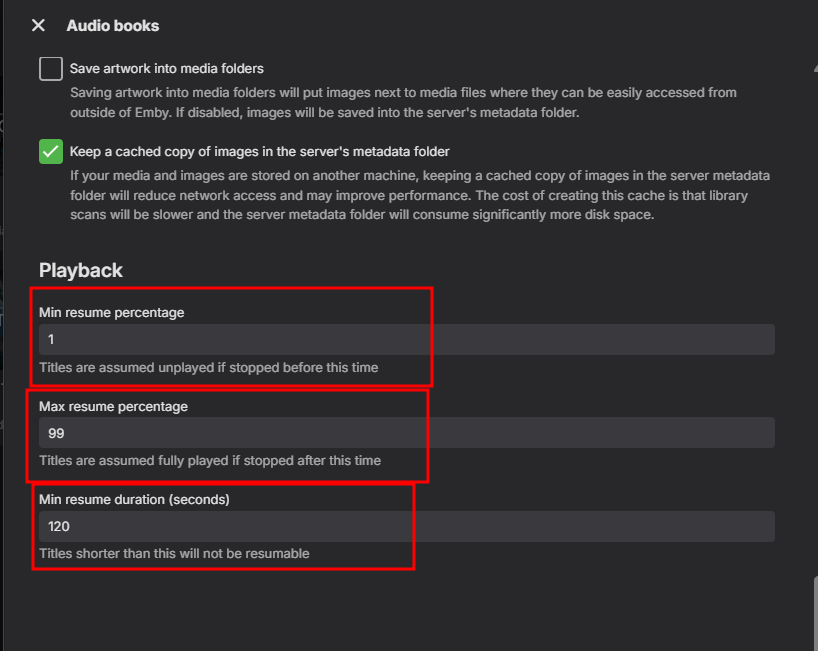
Task: Click the assumed unplayed hint text
Action: [208, 367]
